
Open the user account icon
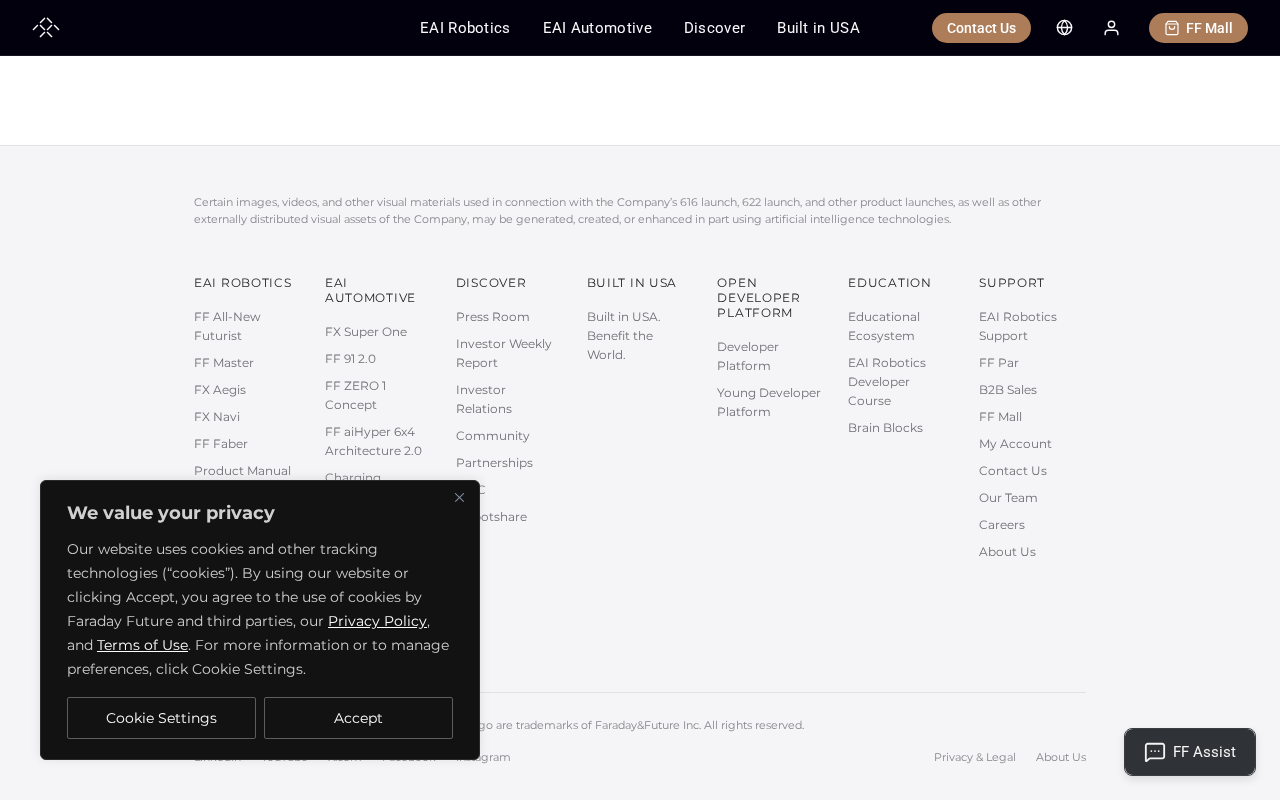pos(1111,28)
